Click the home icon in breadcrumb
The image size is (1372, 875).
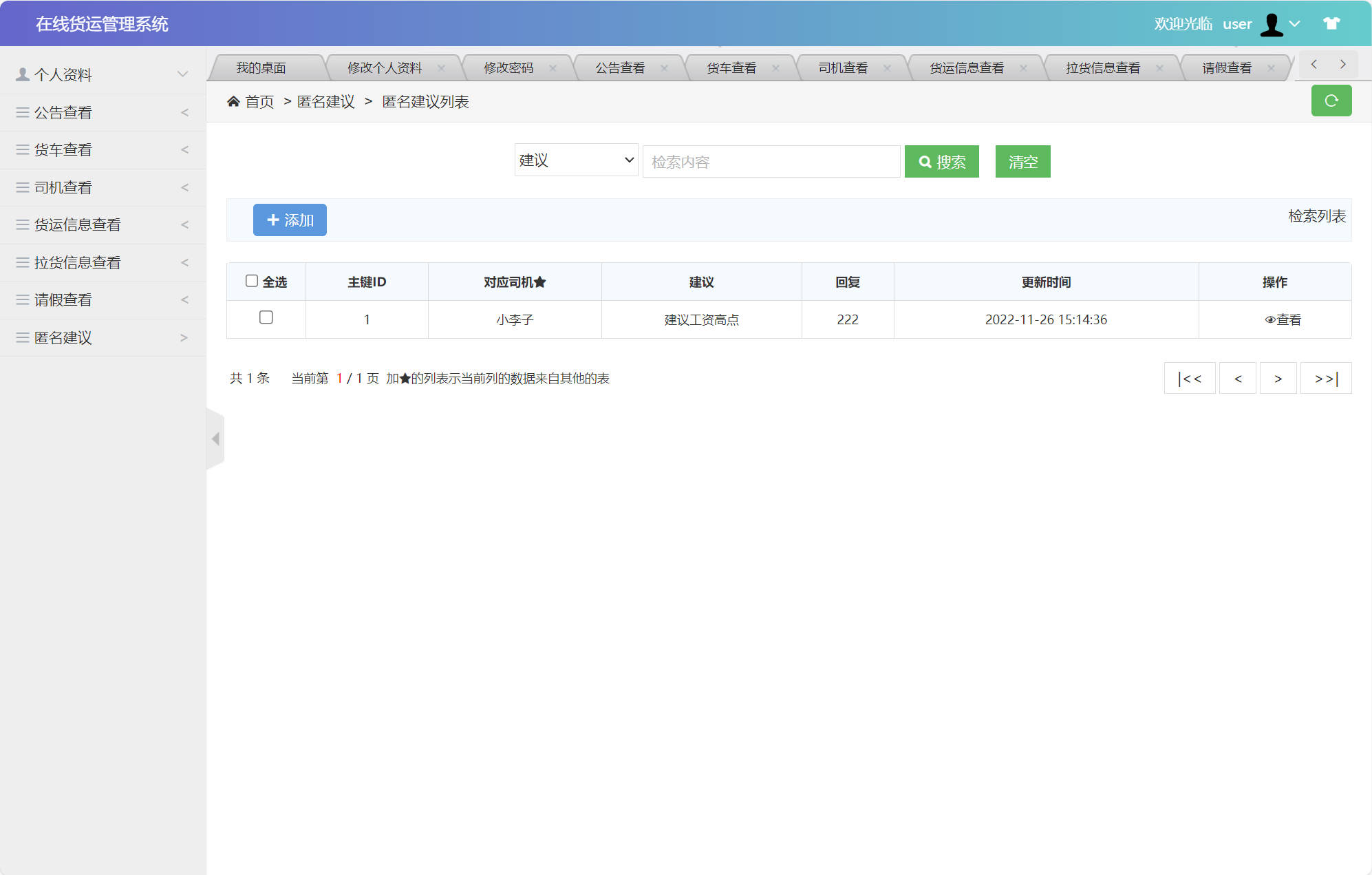(234, 101)
